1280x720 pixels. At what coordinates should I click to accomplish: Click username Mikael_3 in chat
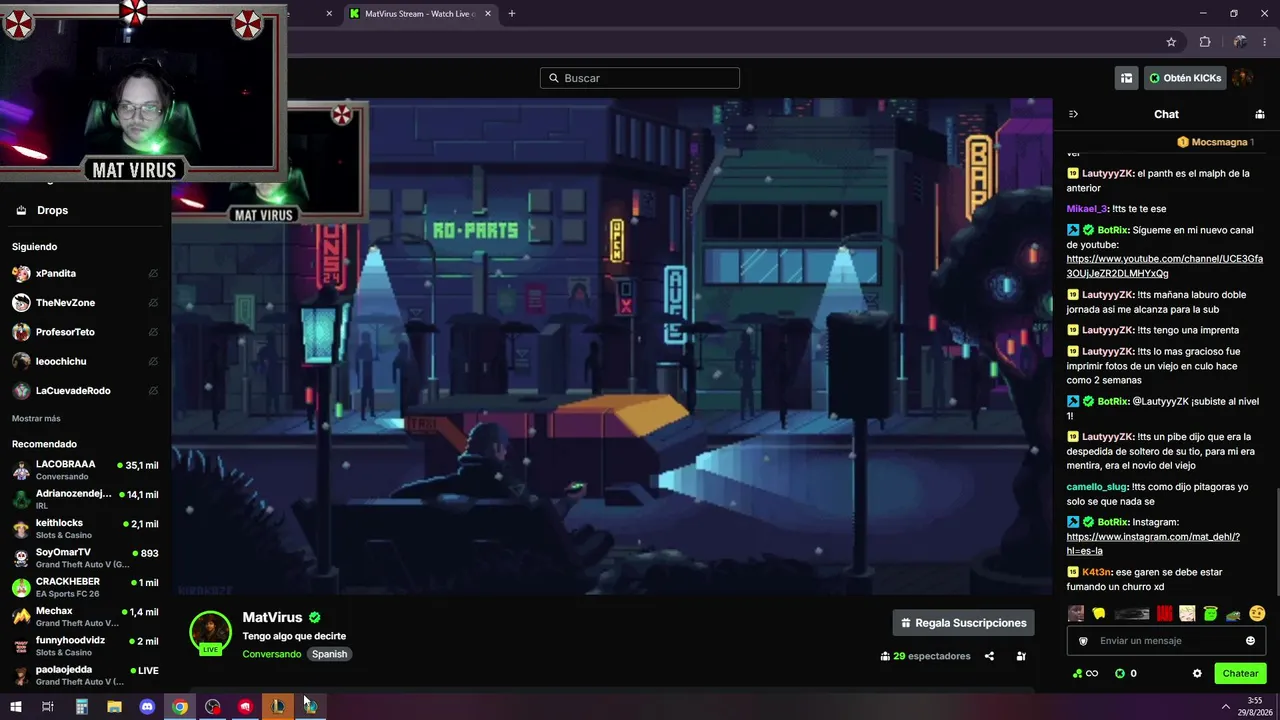click(x=1087, y=209)
